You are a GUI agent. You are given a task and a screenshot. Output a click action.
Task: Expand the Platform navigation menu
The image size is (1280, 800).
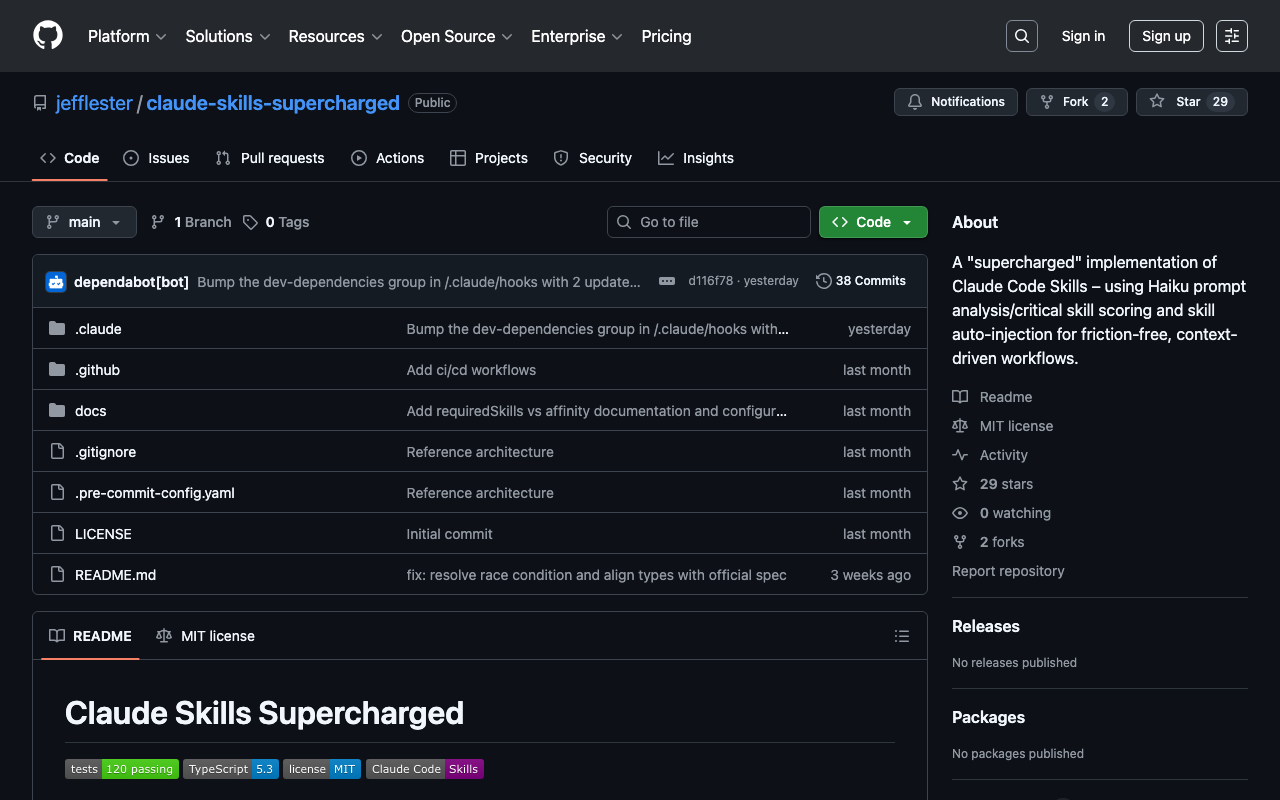127,36
